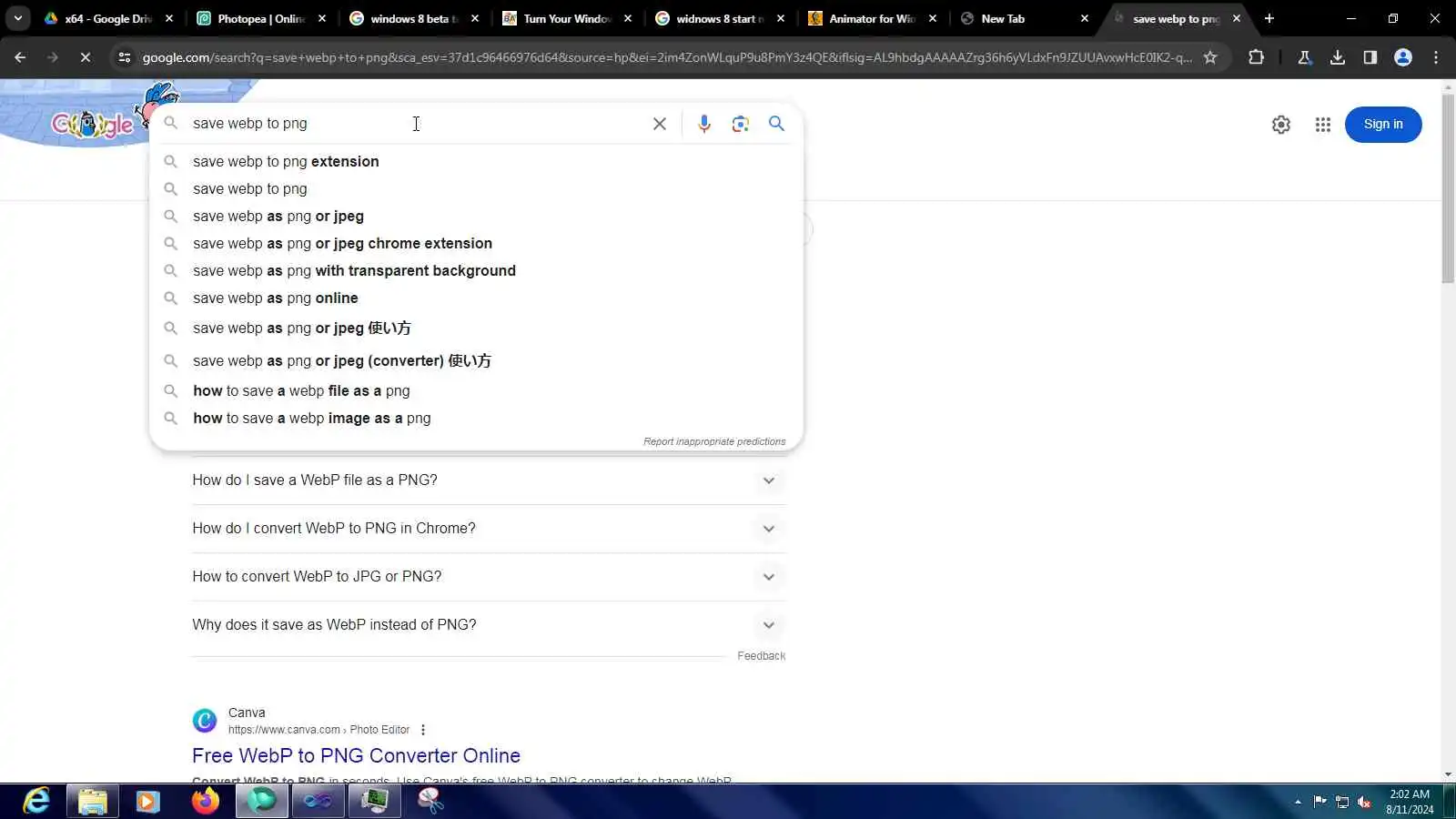Open the Google apps grid
Image resolution: width=1456 pixels, height=819 pixels.
tap(1323, 125)
